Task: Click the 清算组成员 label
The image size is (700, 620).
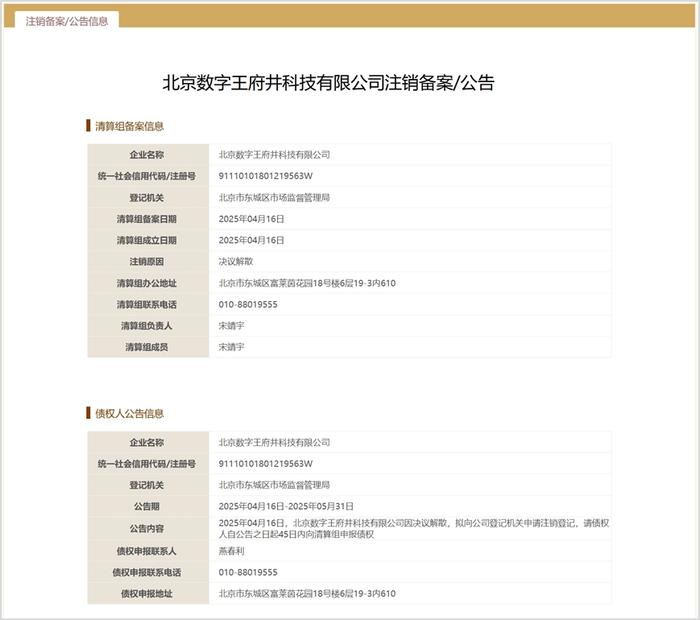Action: click(147, 347)
